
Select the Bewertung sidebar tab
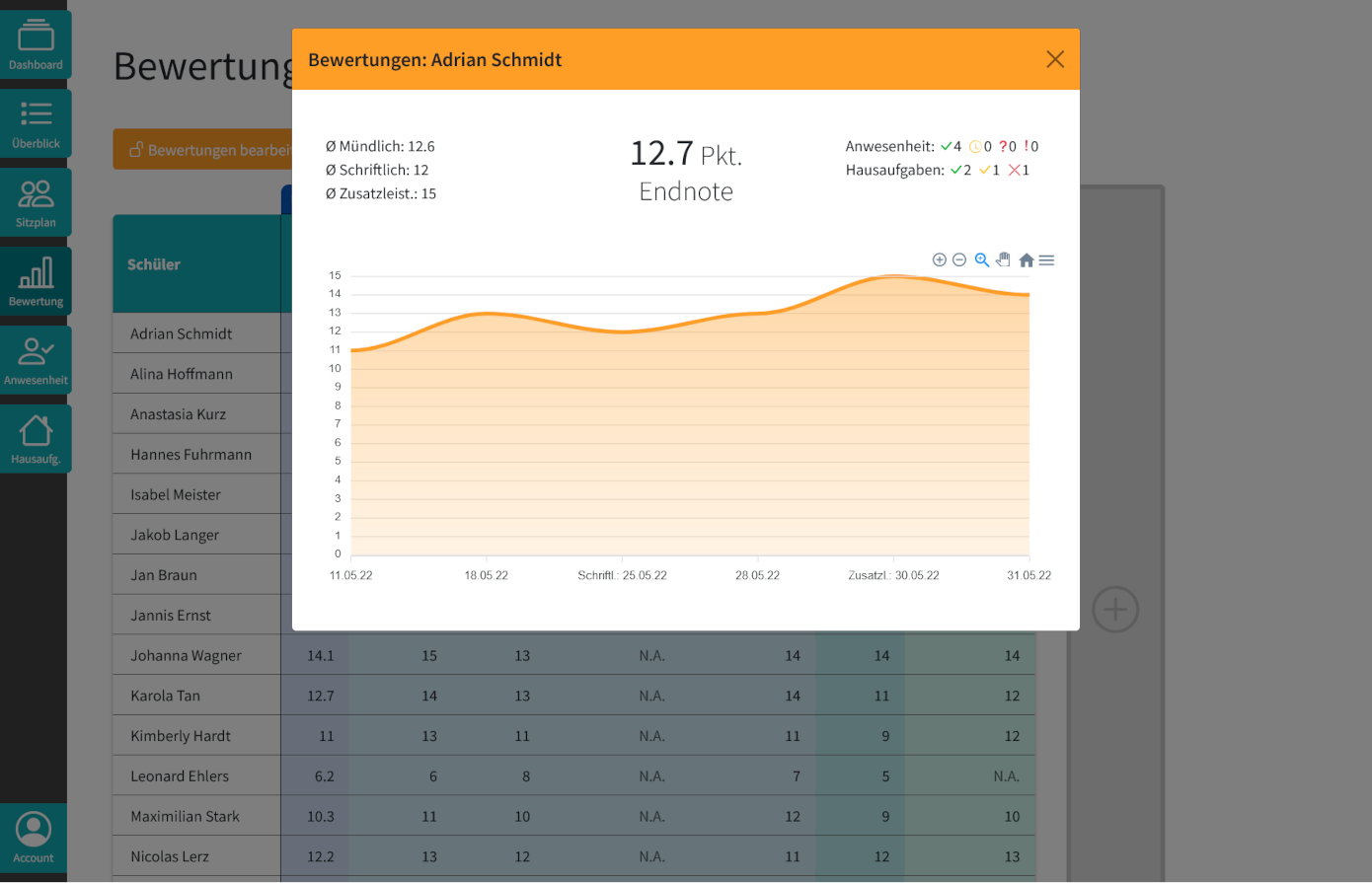pyautogui.click(x=36, y=281)
